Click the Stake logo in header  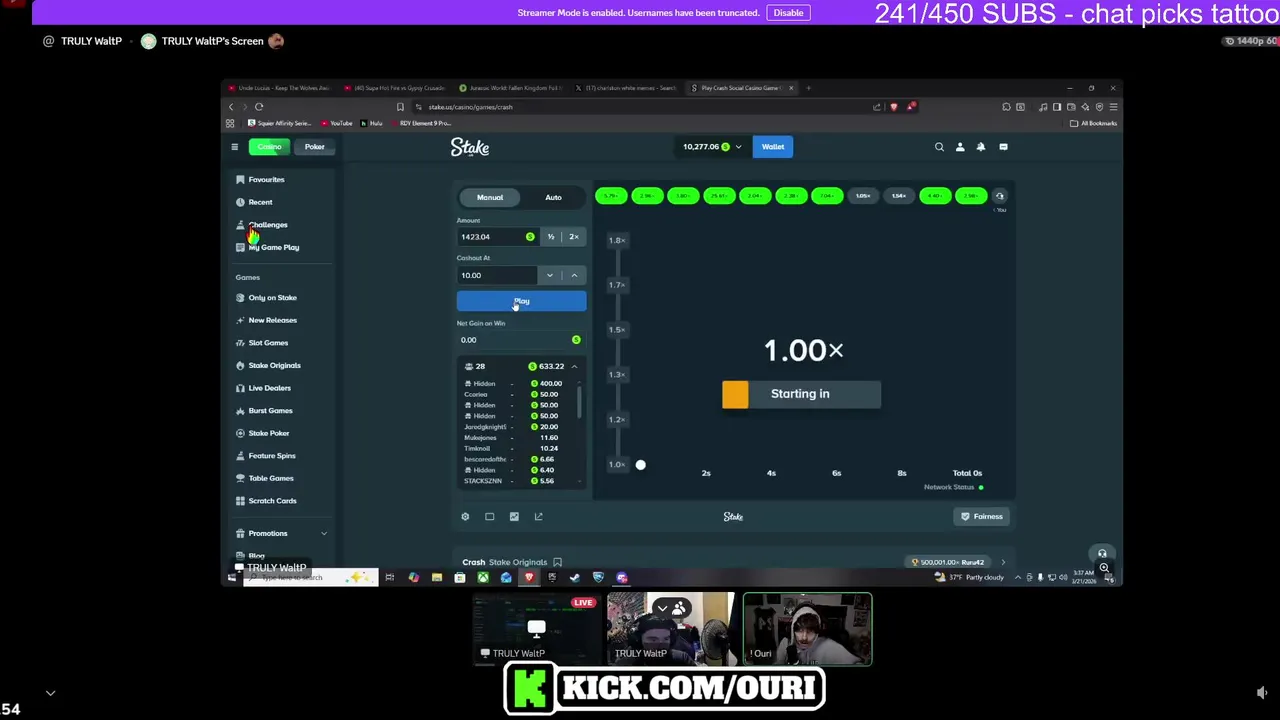(x=470, y=147)
